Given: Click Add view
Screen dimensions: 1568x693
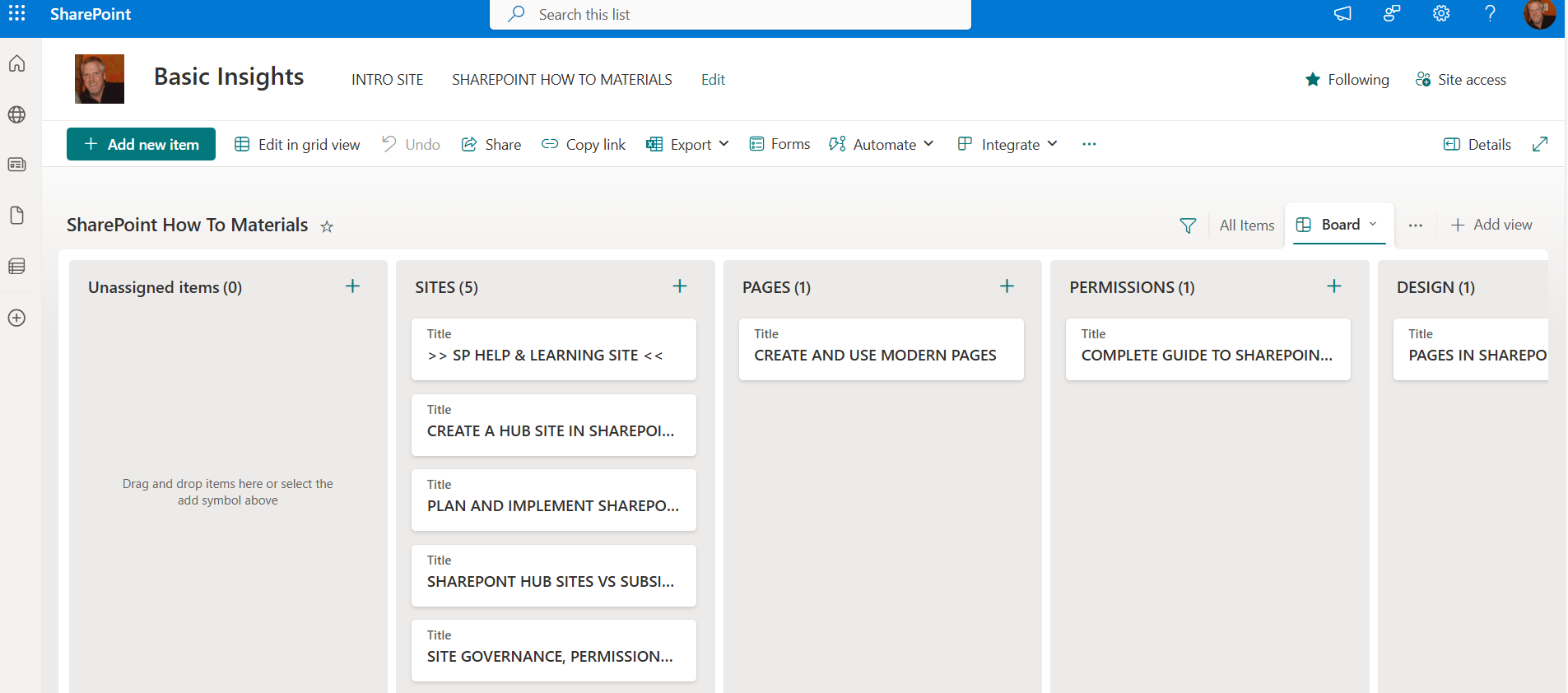Looking at the screenshot, I should (1491, 225).
